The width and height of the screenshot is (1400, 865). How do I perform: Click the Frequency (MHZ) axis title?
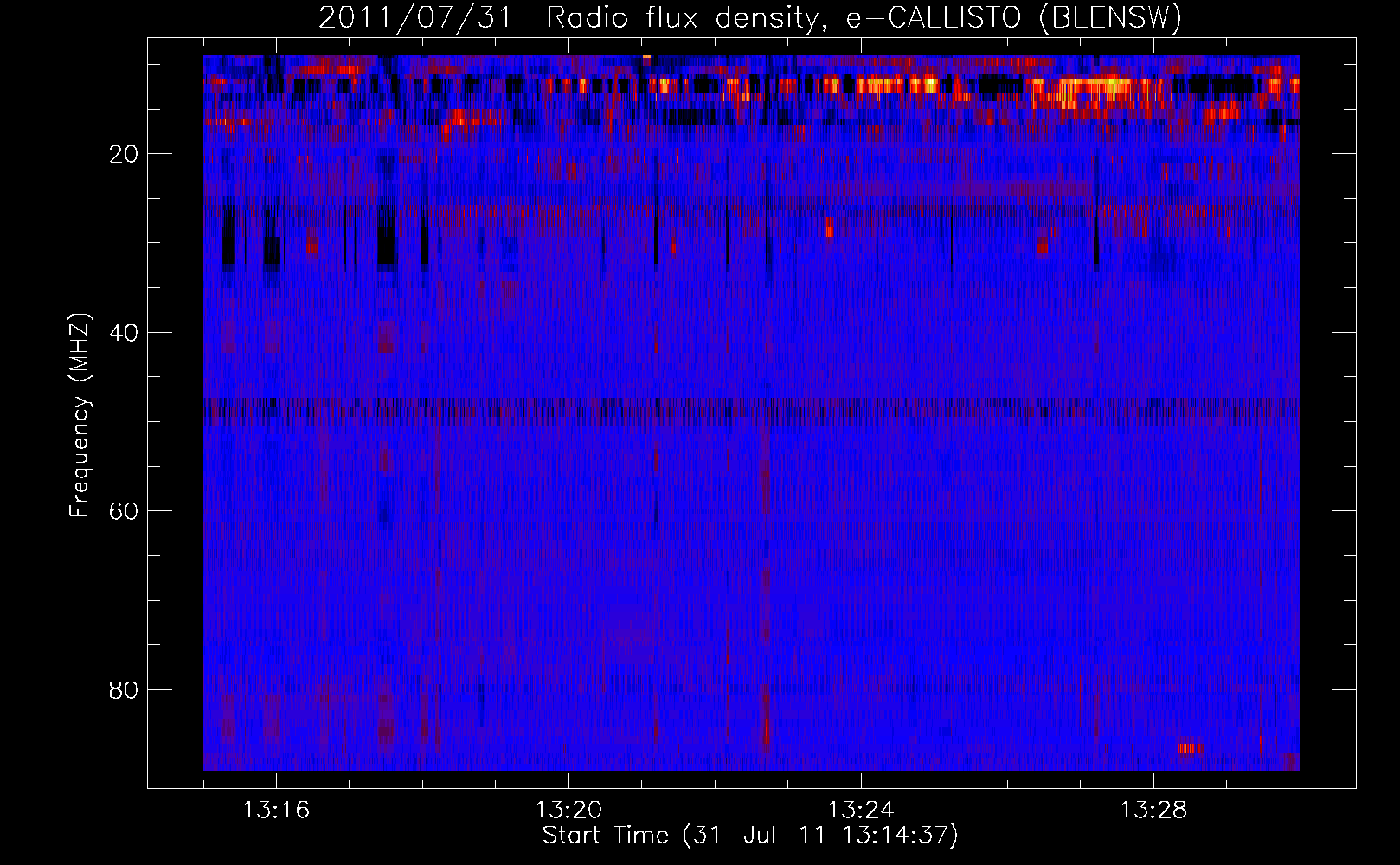pyautogui.click(x=80, y=415)
